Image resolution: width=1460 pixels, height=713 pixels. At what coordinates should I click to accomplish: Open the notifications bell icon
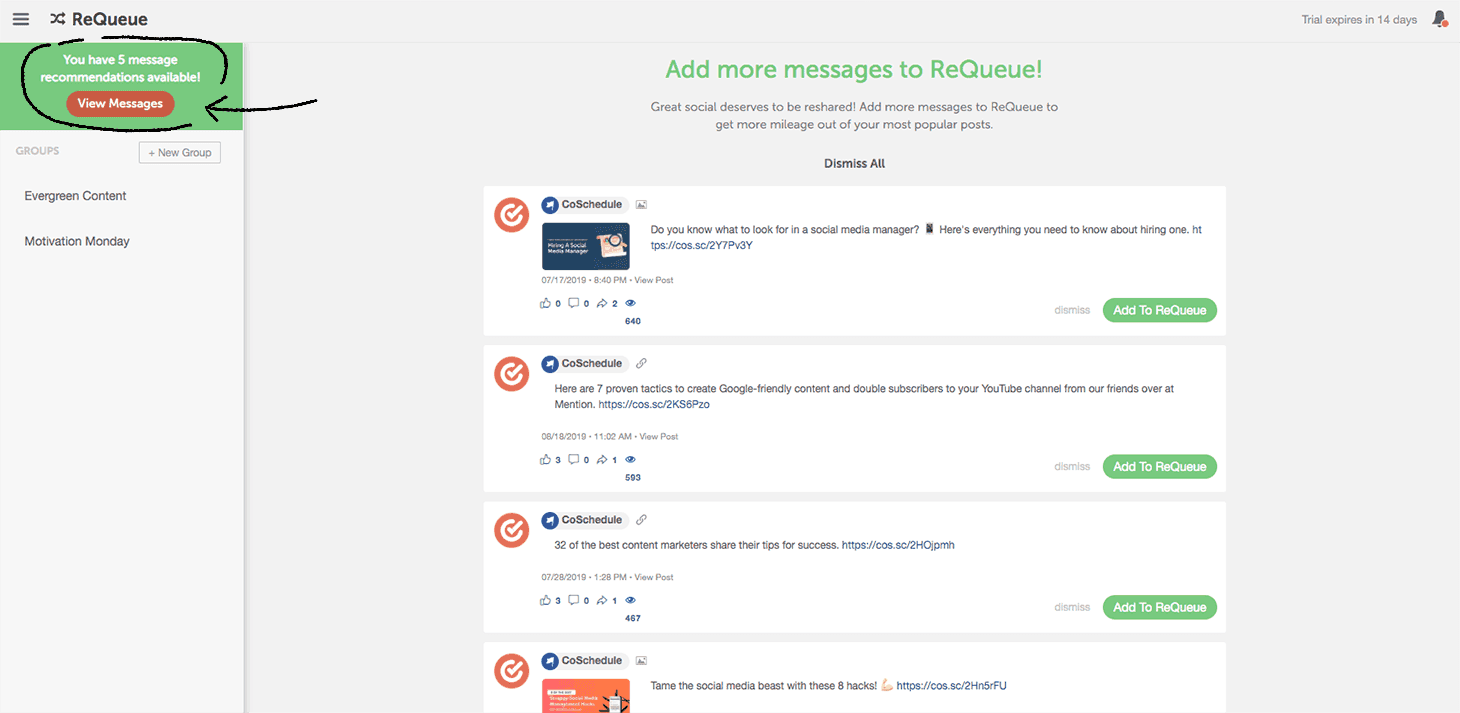(1439, 18)
